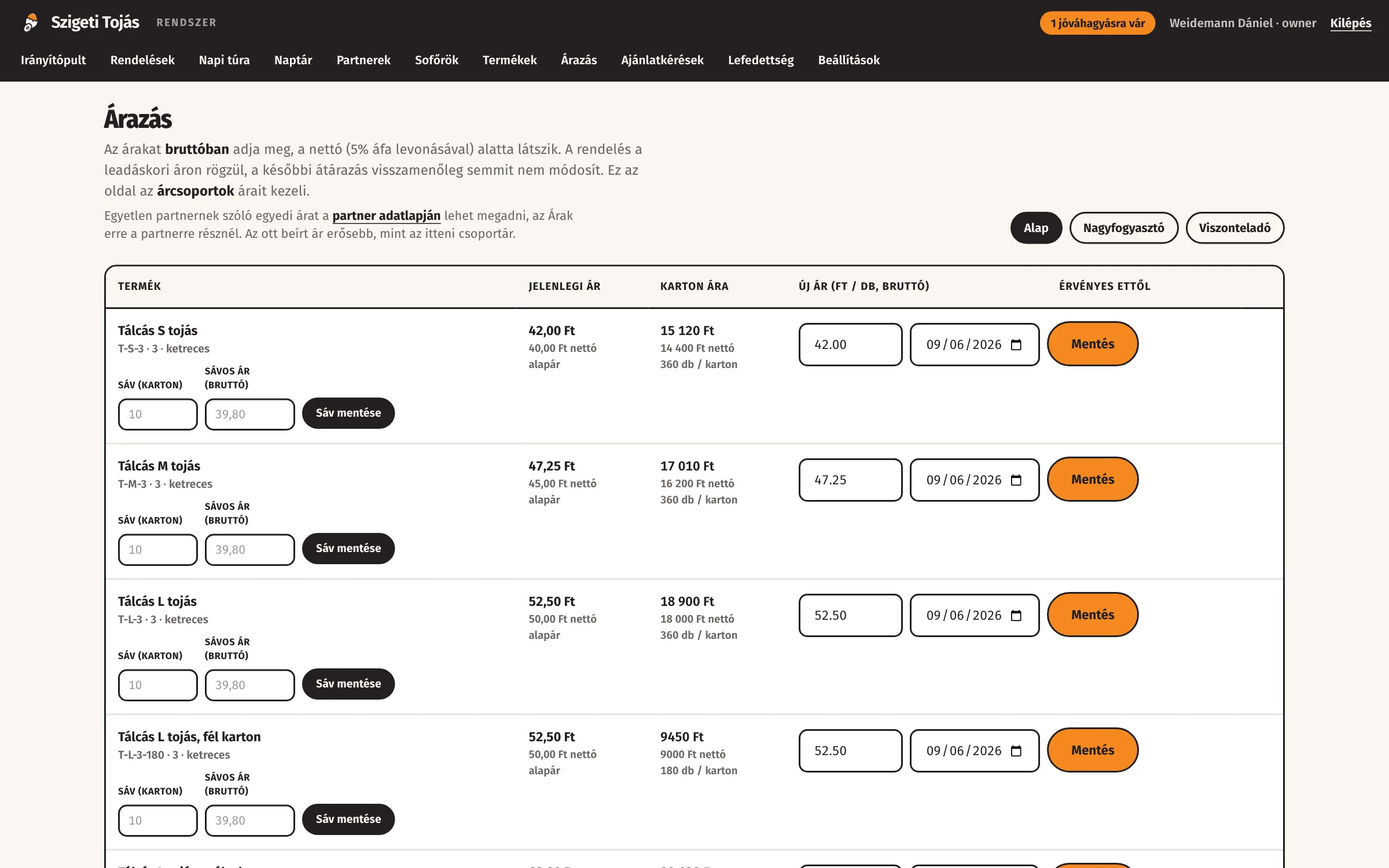Image resolution: width=1389 pixels, height=868 pixels.
Task: Switch to Nagyfogyasztó price group
Action: 1123,228
